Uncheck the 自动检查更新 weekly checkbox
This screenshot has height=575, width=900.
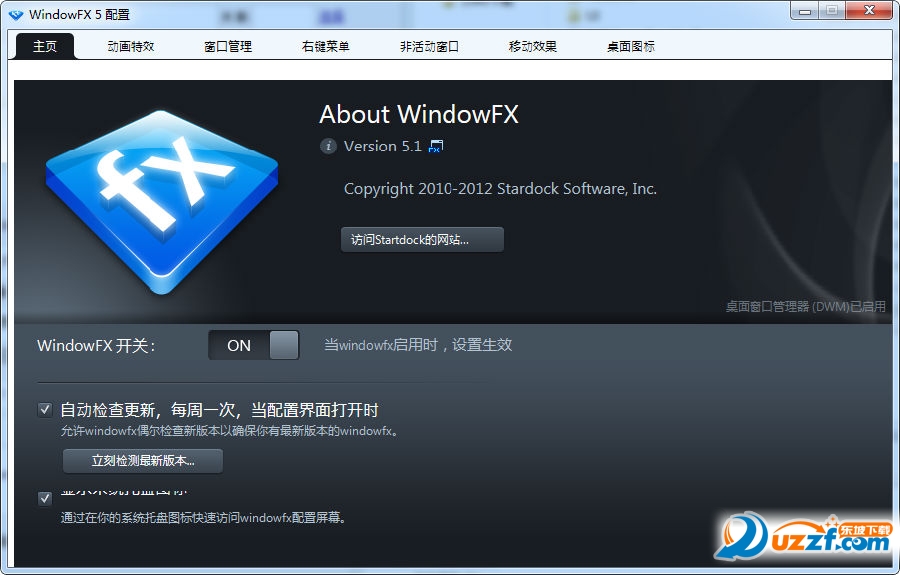tap(45, 410)
